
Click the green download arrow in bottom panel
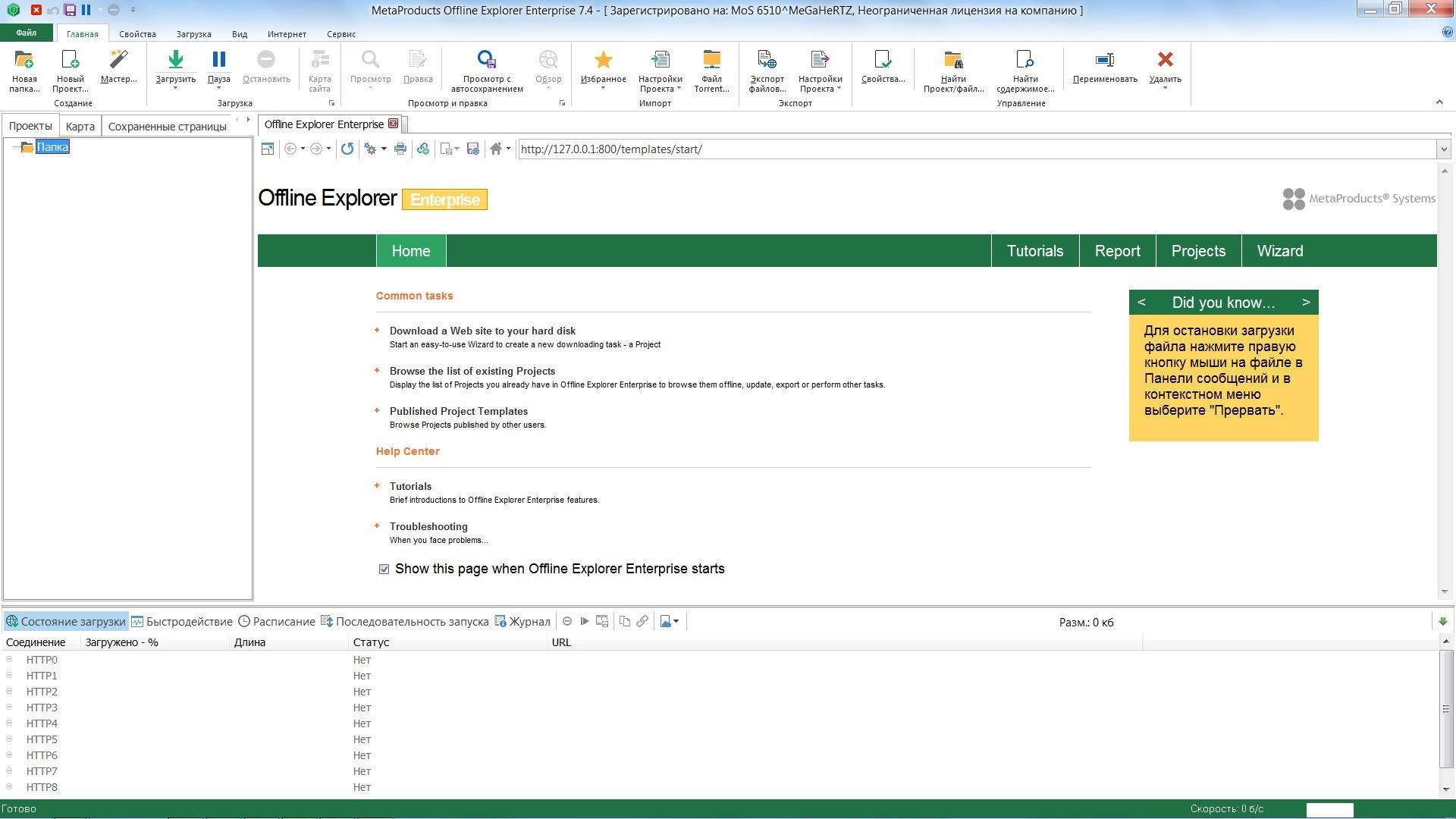pos(1442,621)
